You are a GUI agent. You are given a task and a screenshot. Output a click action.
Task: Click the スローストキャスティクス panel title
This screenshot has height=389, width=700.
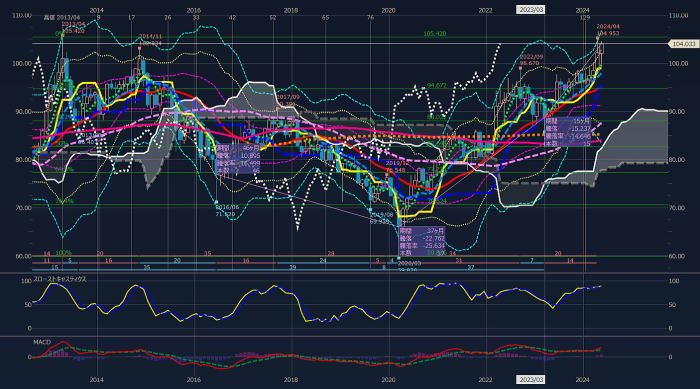pos(60,279)
